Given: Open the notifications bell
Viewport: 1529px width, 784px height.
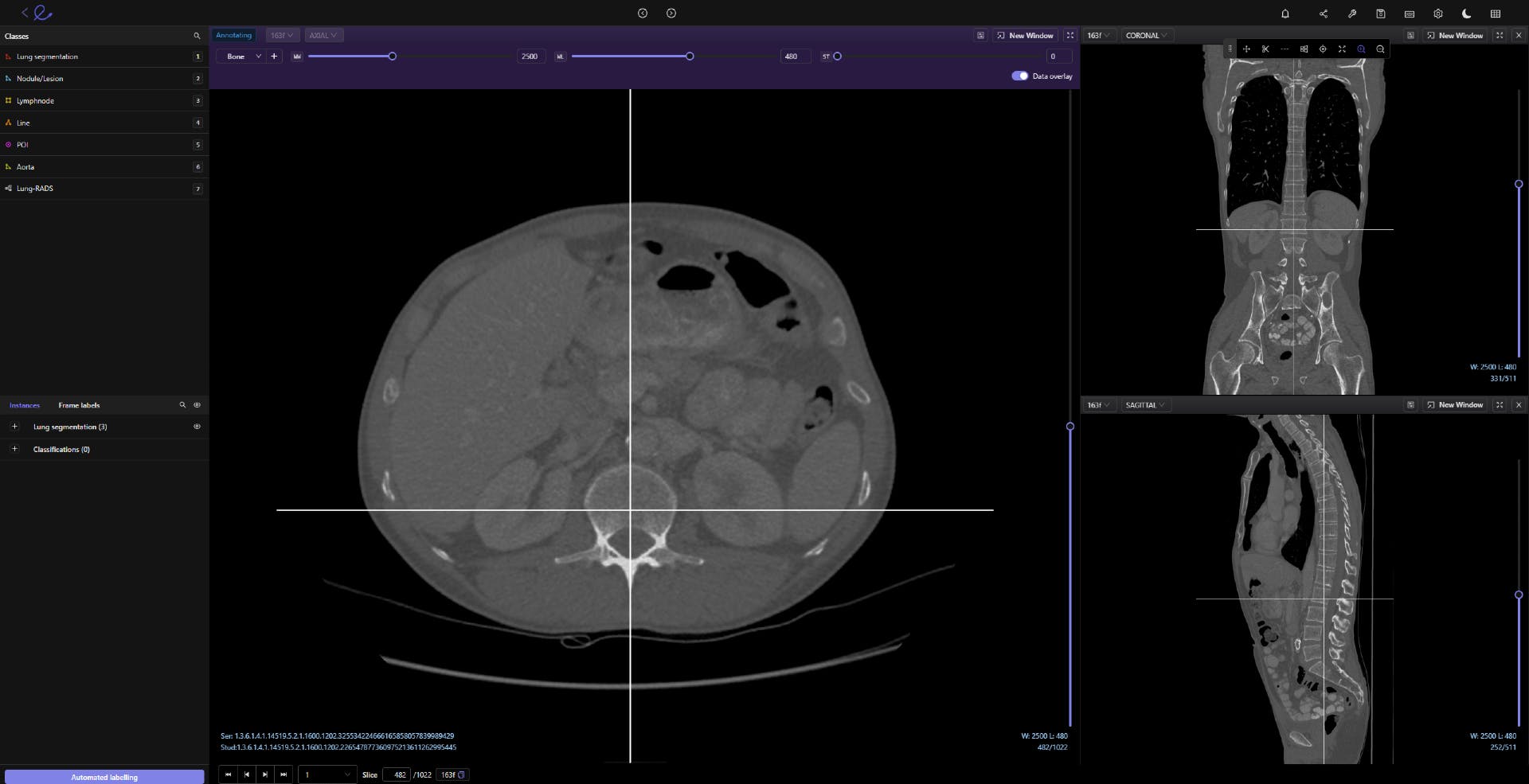Looking at the screenshot, I should [x=1285, y=14].
